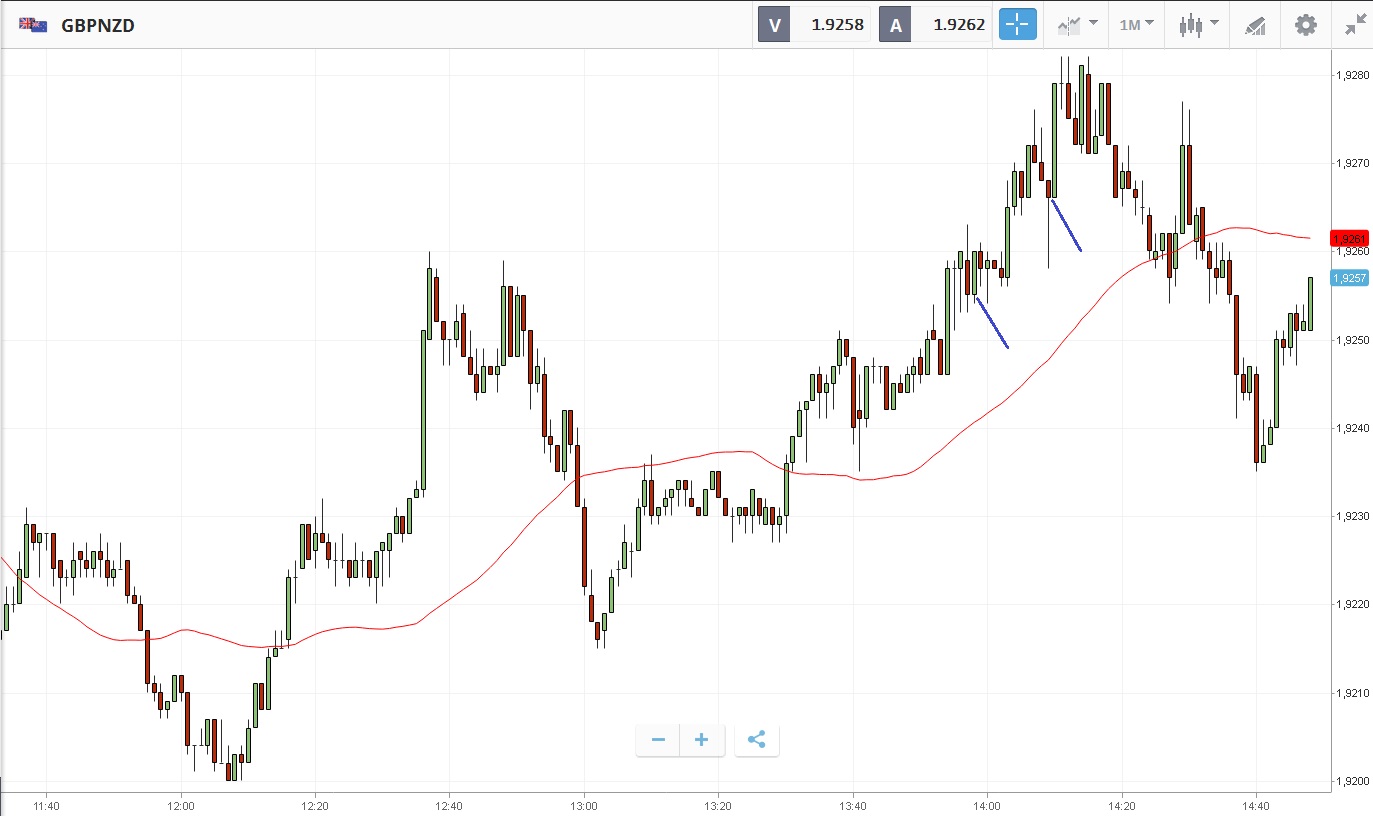Select the lower blue trend line

(x=992, y=322)
